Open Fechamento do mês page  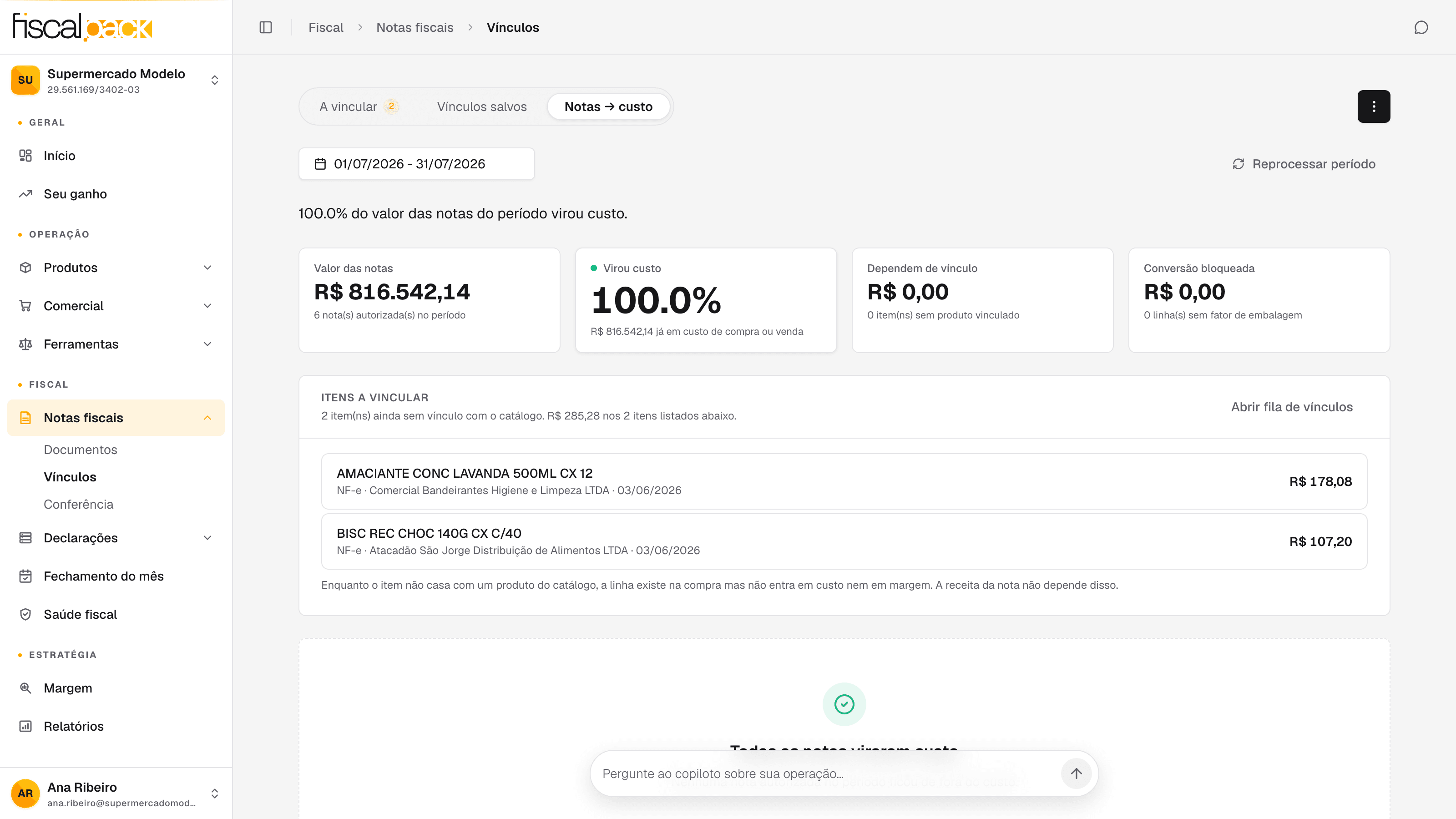[116, 576]
